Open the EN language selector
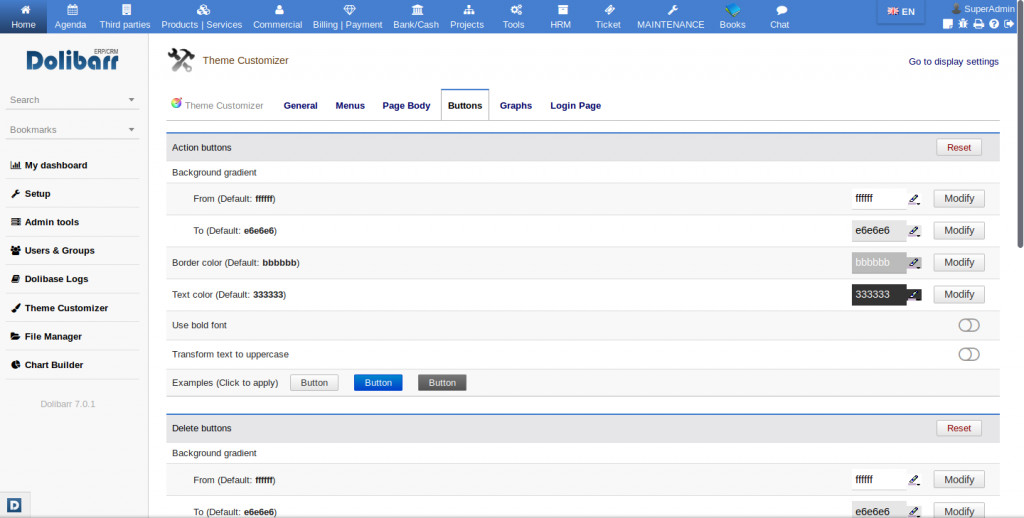Screen dimensions: 1024x518 point(901,12)
